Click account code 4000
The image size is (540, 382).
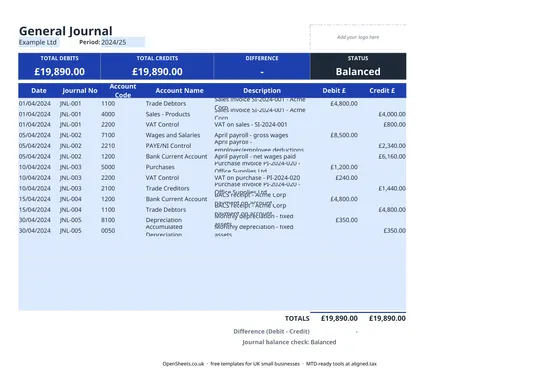point(108,114)
